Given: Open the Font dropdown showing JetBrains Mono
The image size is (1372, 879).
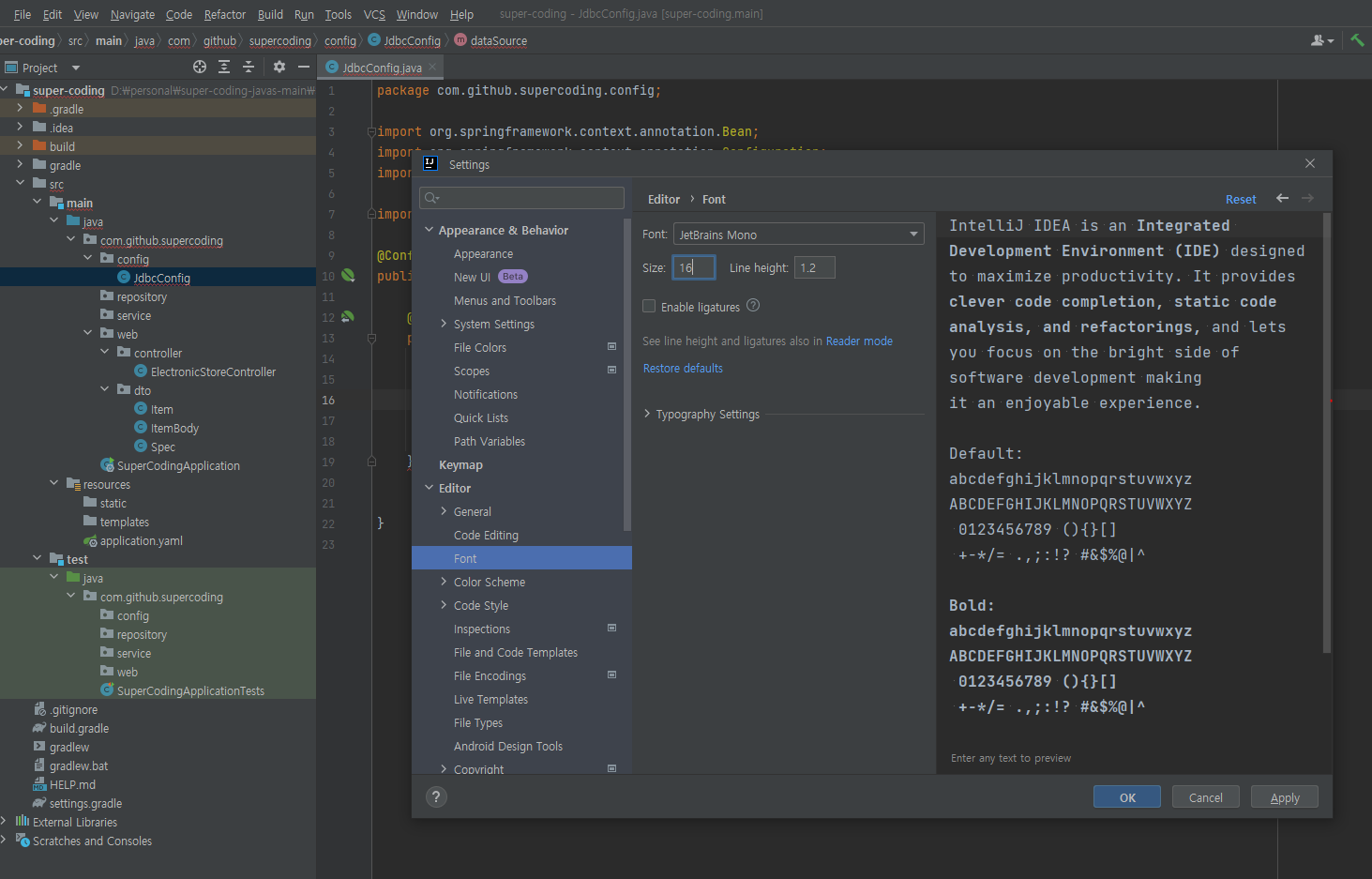Looking at the screenshot, I should (x=798, y=235).
